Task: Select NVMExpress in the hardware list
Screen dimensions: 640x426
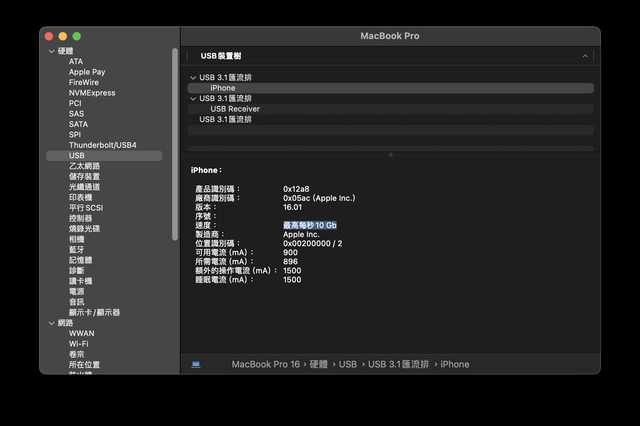Action: pos(92,93)
